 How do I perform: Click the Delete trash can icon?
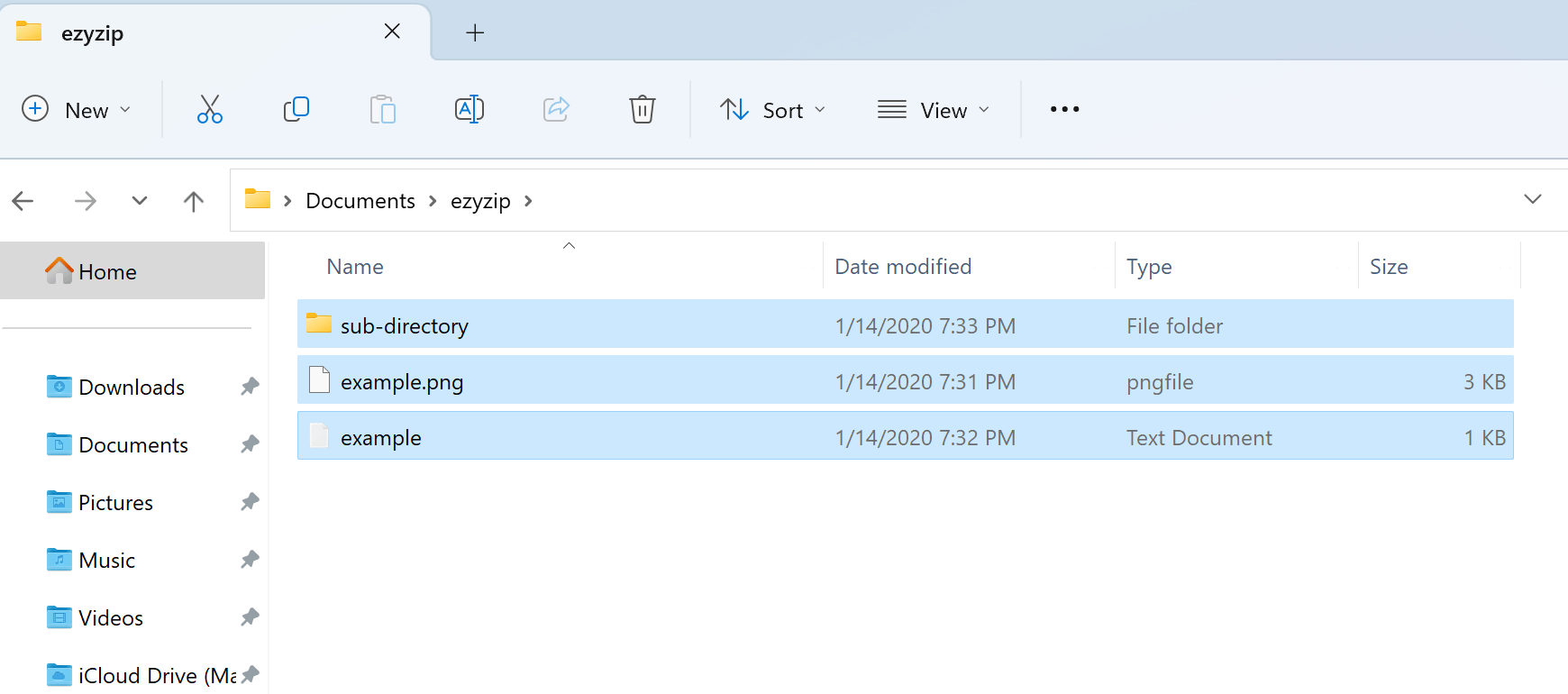[x=642, y=109]
